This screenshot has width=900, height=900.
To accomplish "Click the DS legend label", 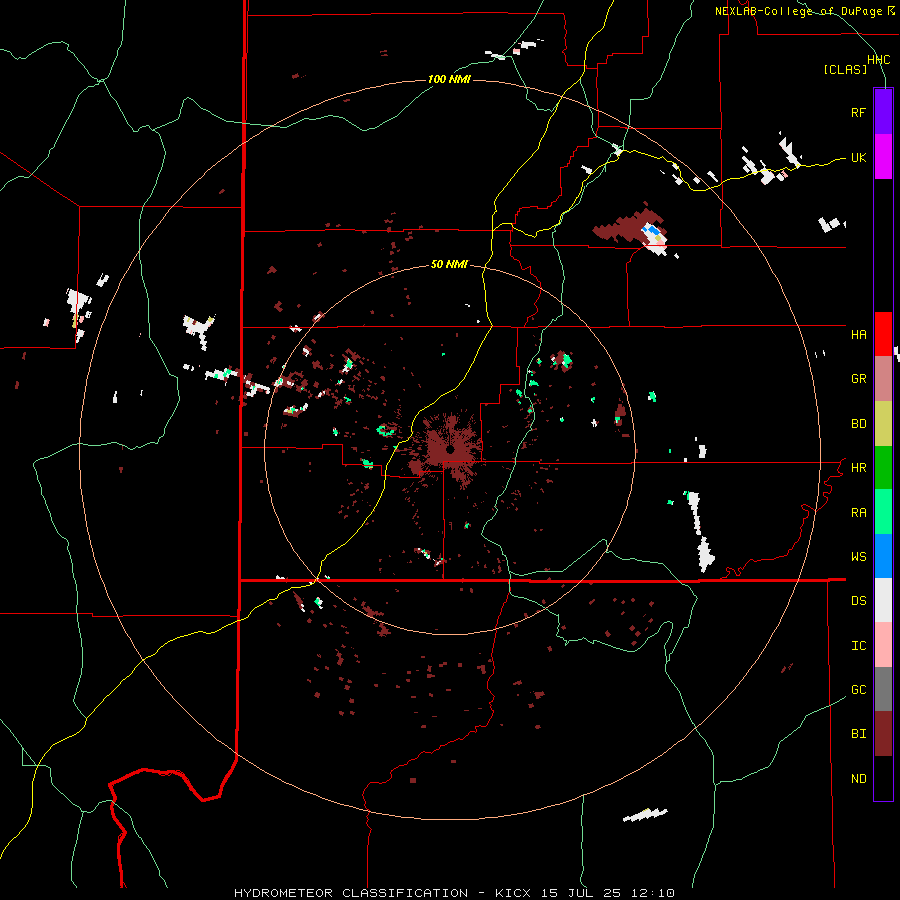I will click(x=858, y=601).
